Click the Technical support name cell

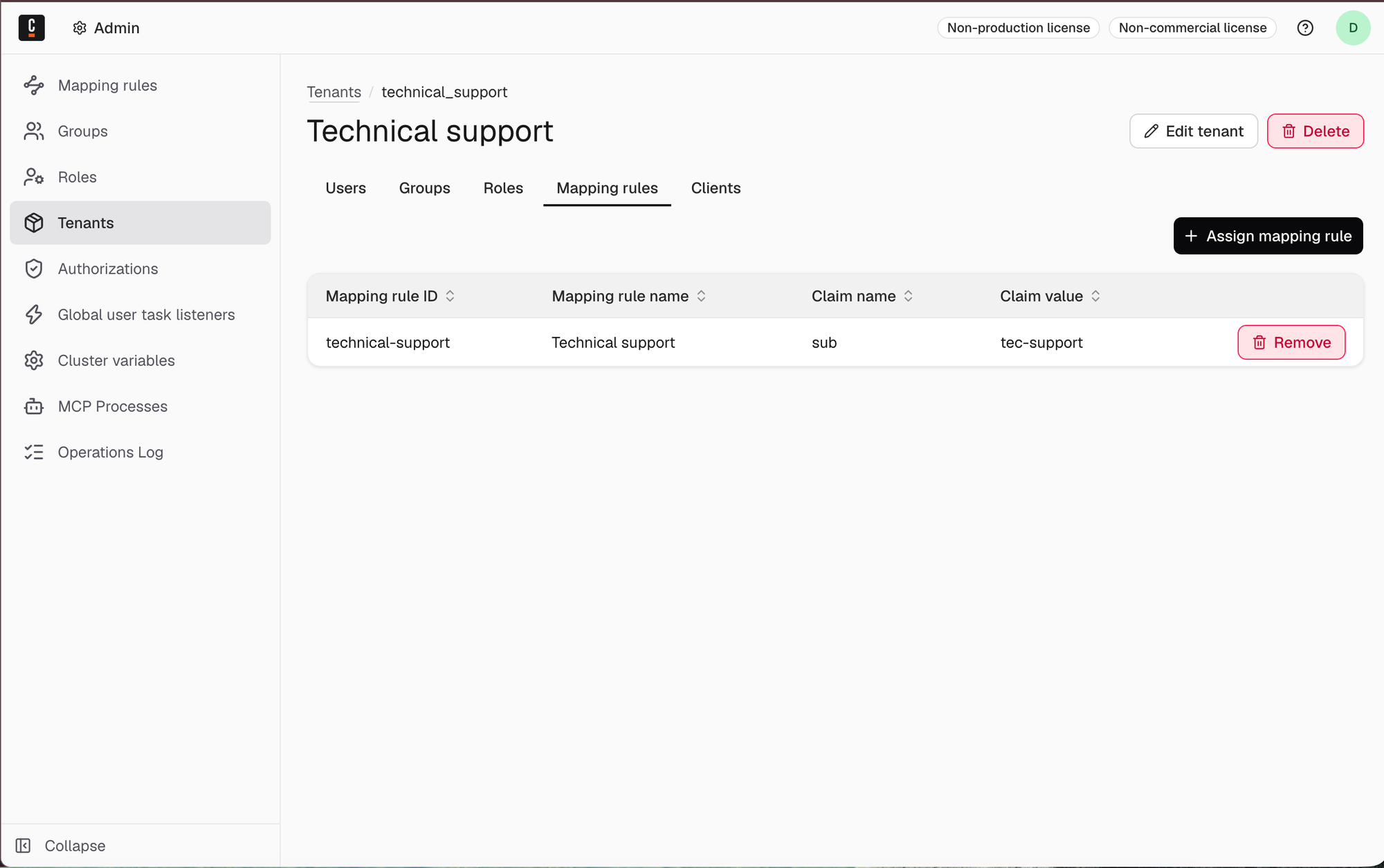point(613,342)
